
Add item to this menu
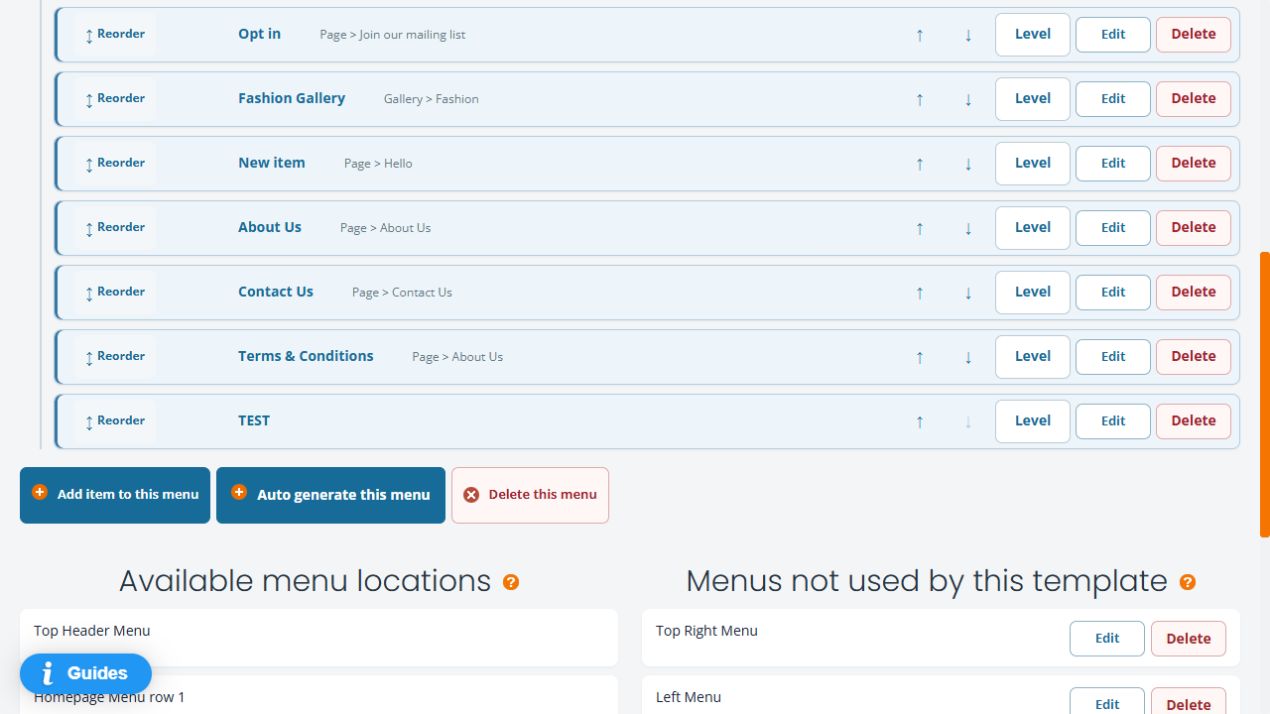[x=115, y=495]
